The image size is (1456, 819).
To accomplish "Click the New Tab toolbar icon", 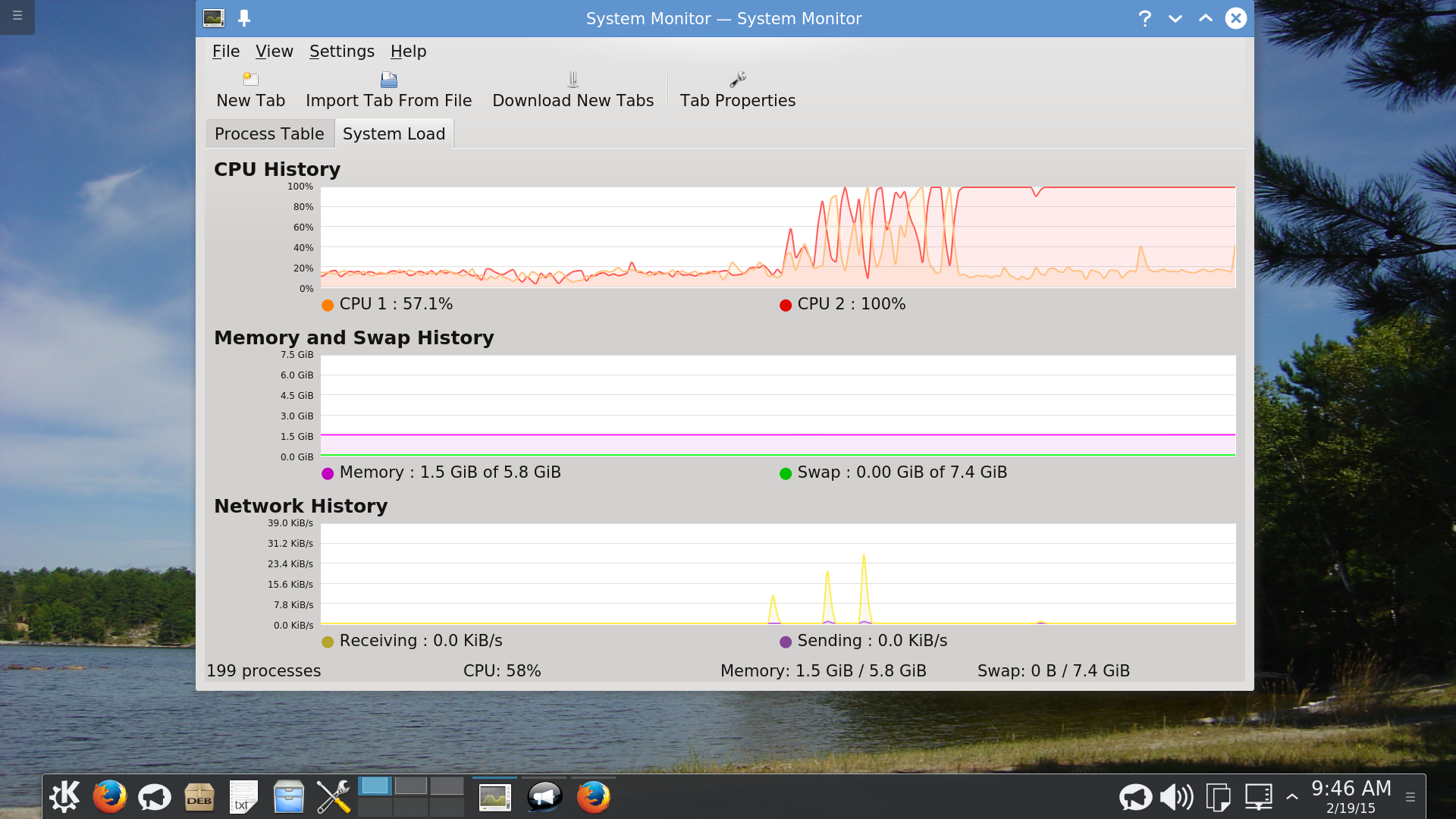I will [x=250, y=79].
